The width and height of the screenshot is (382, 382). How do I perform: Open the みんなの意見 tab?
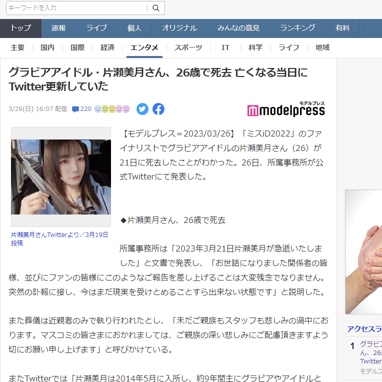[x=238, y=28]
